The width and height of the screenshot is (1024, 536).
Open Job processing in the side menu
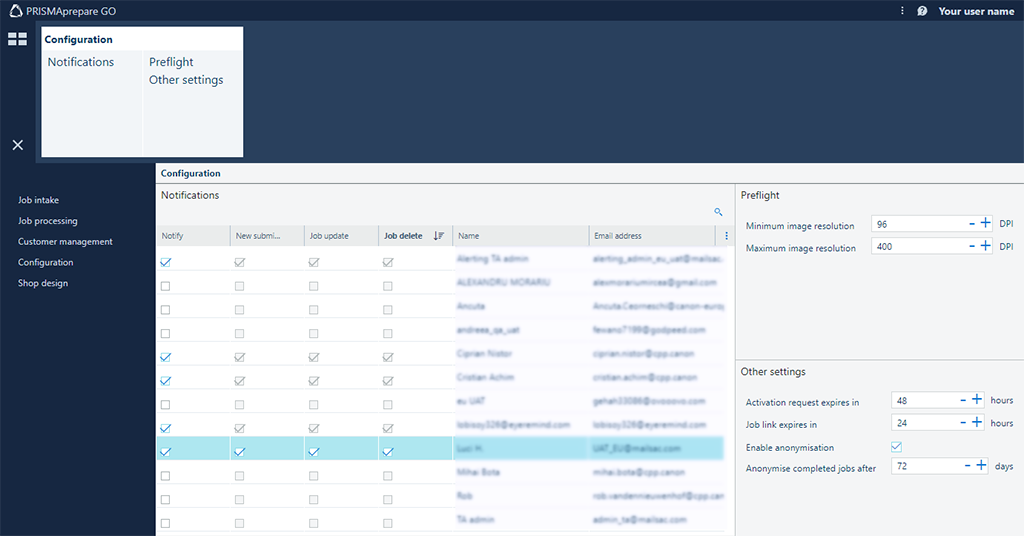click(48, 221)
